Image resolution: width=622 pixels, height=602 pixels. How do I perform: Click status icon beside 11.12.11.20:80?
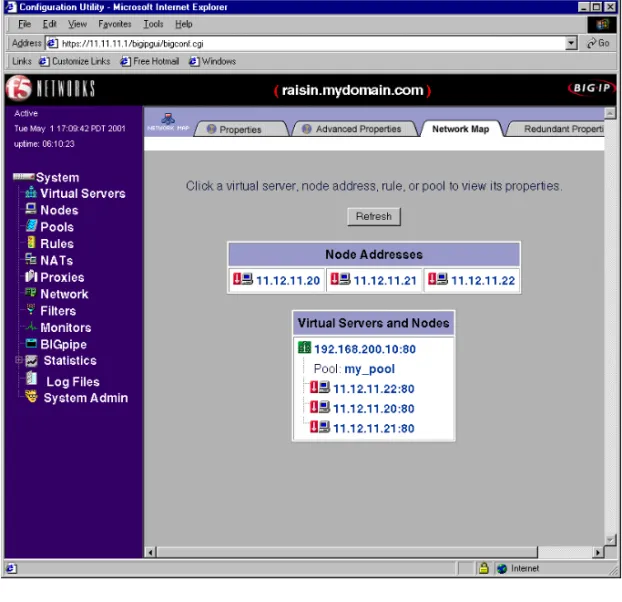coord(320,407)
